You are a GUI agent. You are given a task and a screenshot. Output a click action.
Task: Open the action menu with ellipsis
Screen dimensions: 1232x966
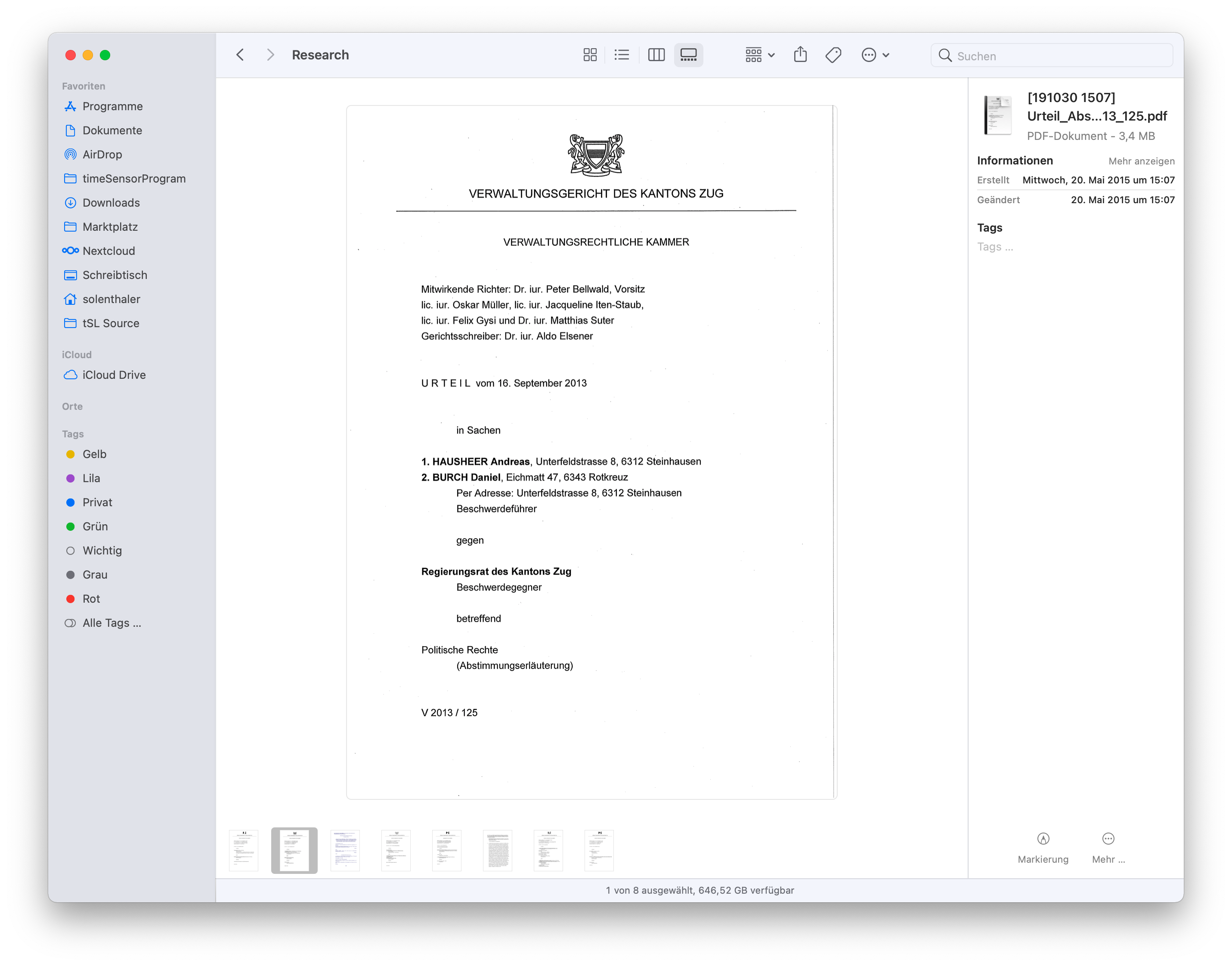click(875, 55)
